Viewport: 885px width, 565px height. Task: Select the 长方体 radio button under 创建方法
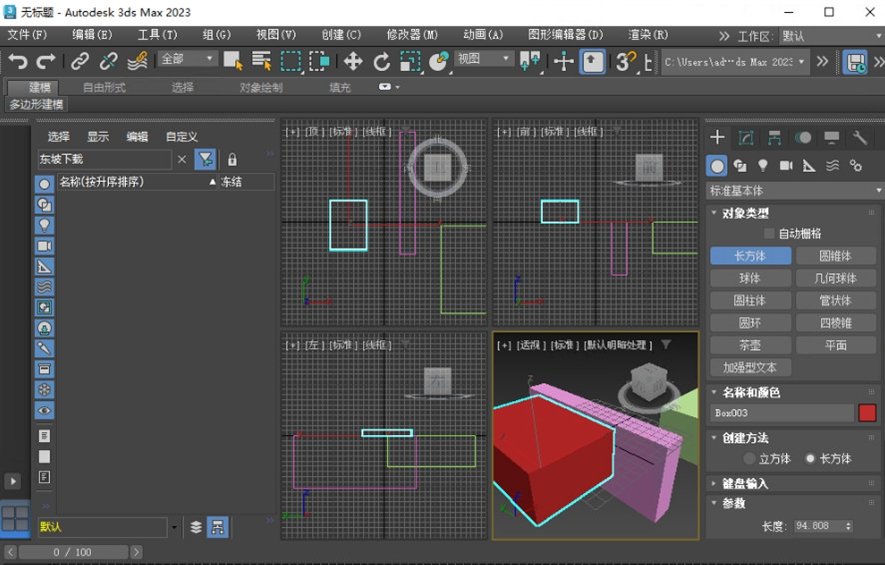pos(810,458)
